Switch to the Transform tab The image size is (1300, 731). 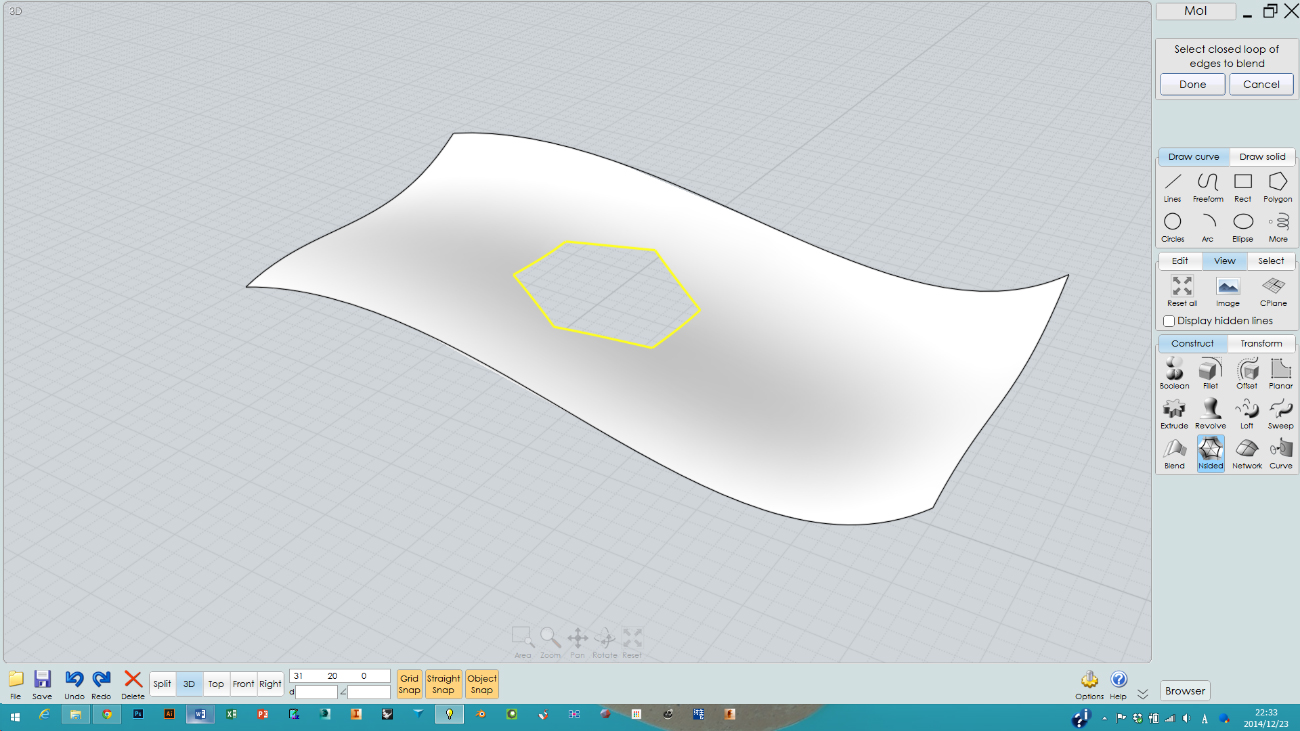1261,343
